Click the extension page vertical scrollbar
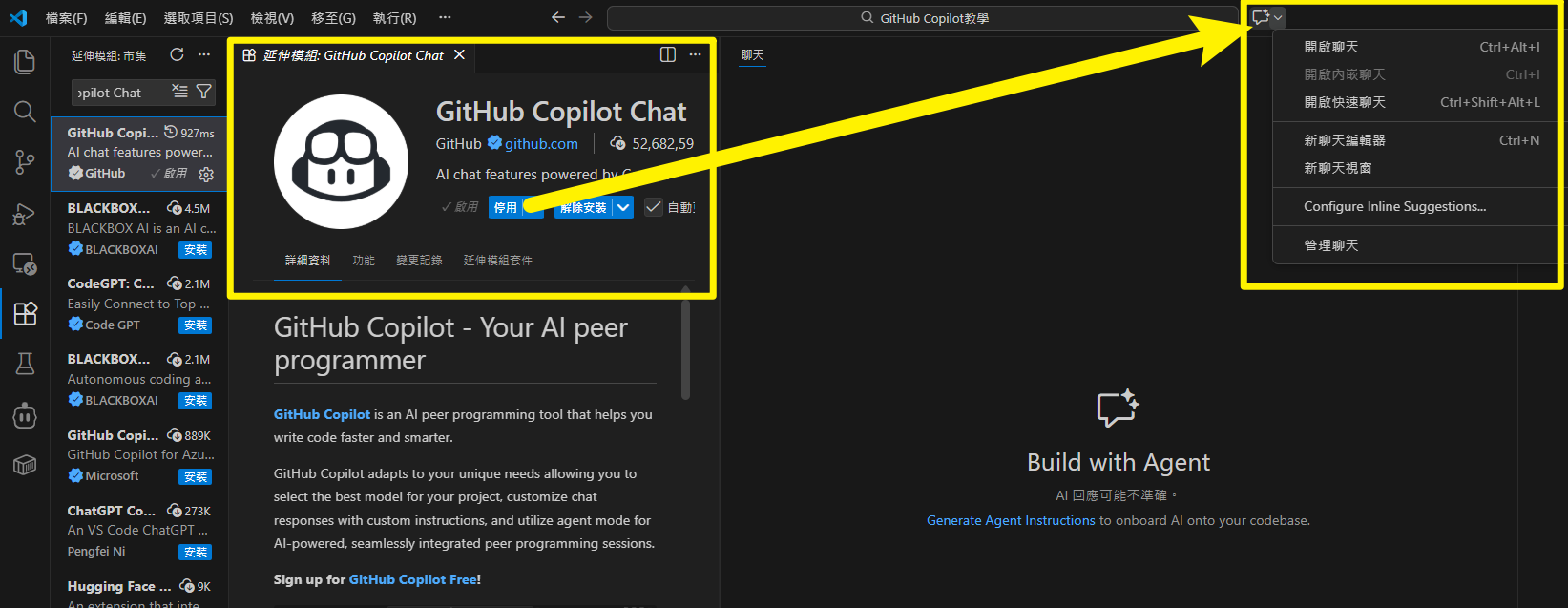This screenshot has height=608, width=1568. click(x=685, y=348)
